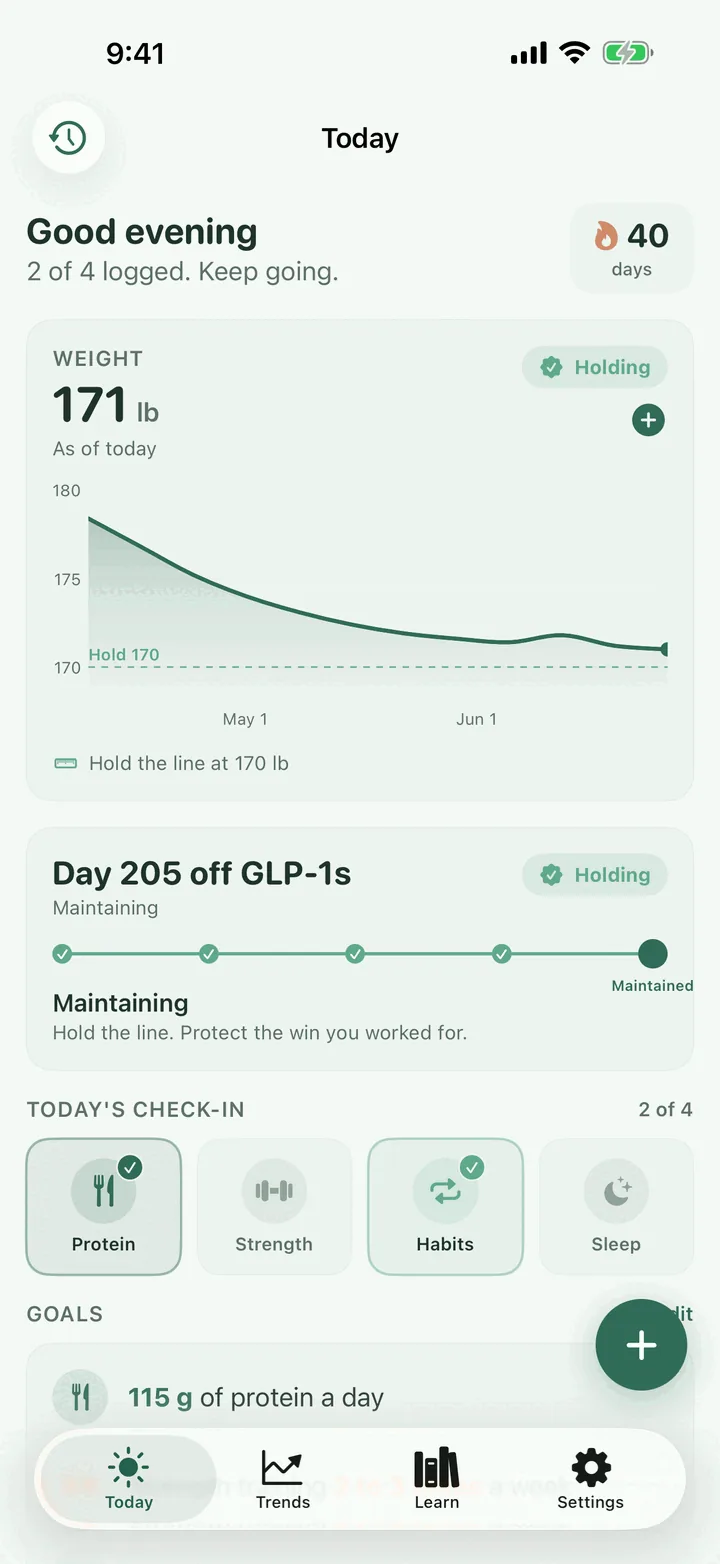Screen dimensions: 720x1564
Task: Open the 115 g protein goal
Action: (x=256, y=1397)
